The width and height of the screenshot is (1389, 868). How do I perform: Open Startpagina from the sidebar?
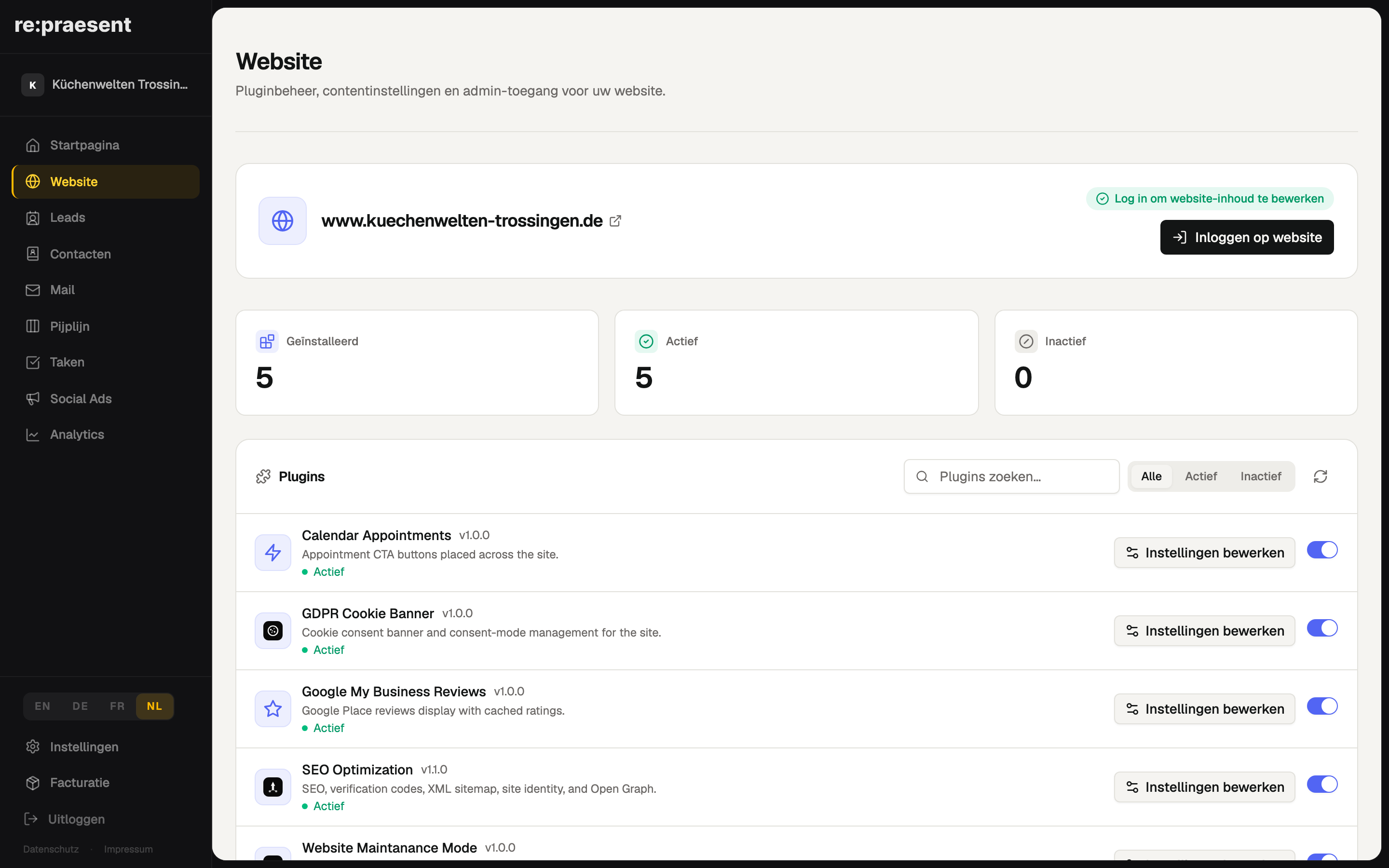click(x=106, y=145)
